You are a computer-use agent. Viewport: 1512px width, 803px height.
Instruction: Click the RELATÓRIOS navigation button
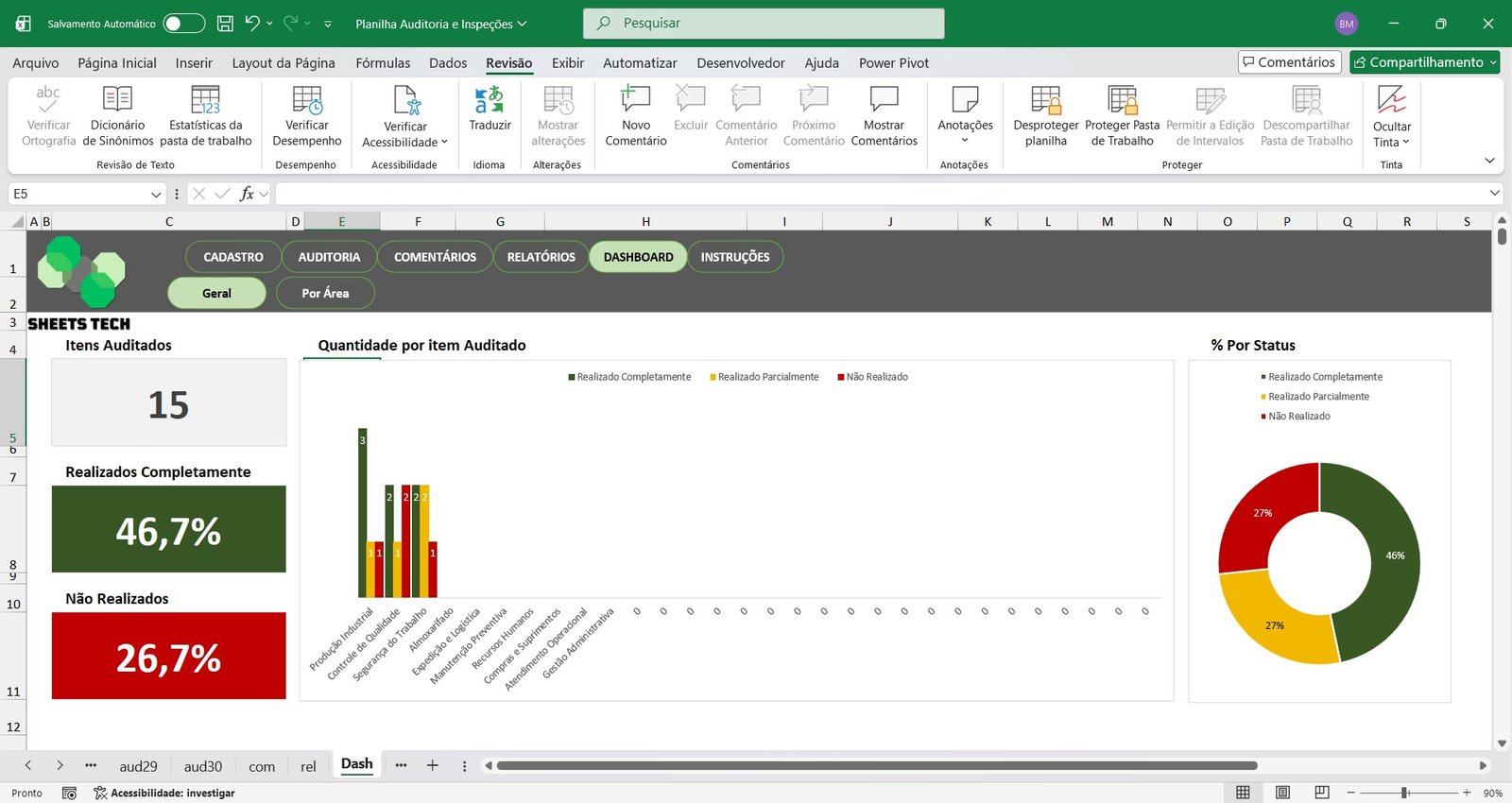pos(541,257)
